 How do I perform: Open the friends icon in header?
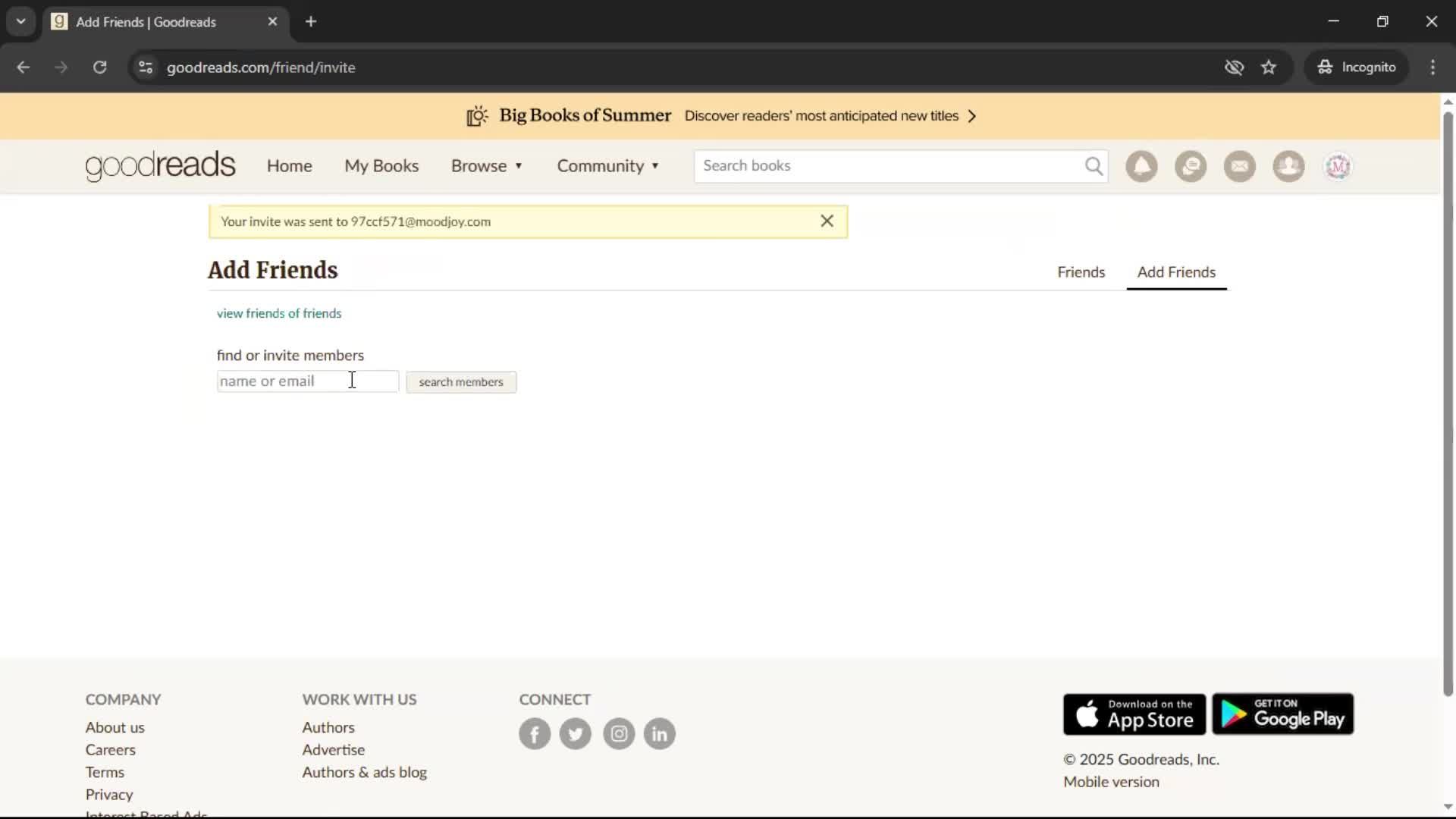1288,166
